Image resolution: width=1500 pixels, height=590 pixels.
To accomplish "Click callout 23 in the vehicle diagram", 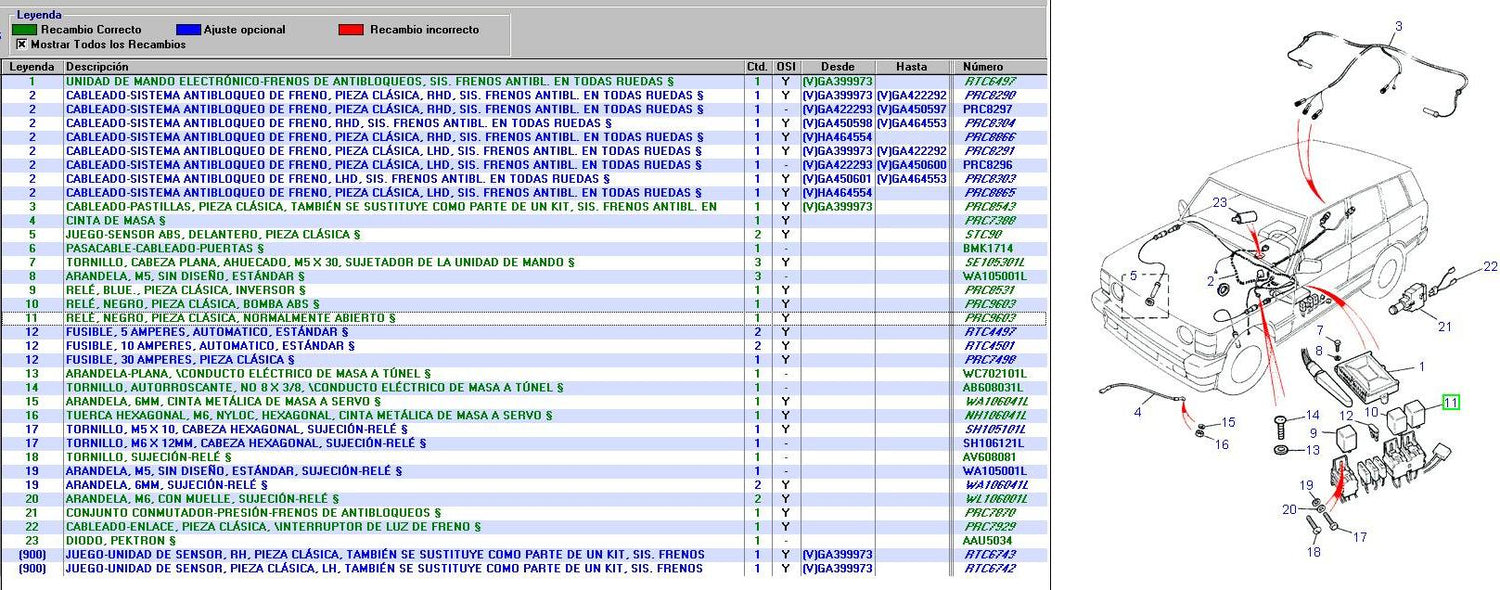I will [x=1219, y=203].
